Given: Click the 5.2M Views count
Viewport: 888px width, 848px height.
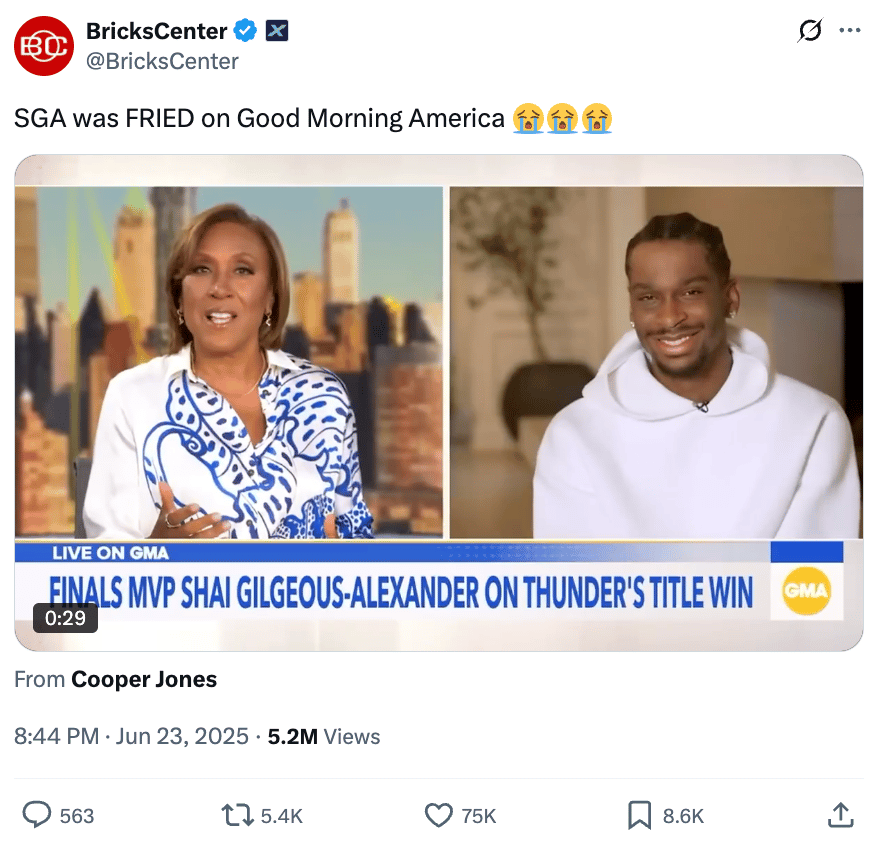Looking at the screenshot, I should pos(324,736).
